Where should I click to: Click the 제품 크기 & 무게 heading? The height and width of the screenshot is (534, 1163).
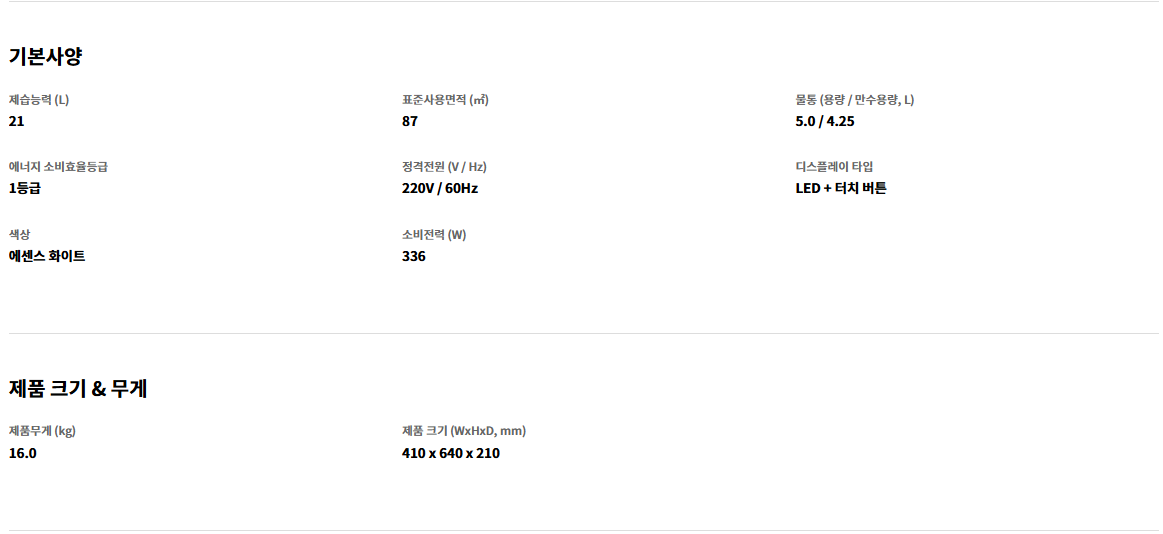pyautogui.click(x=78, y=388)
